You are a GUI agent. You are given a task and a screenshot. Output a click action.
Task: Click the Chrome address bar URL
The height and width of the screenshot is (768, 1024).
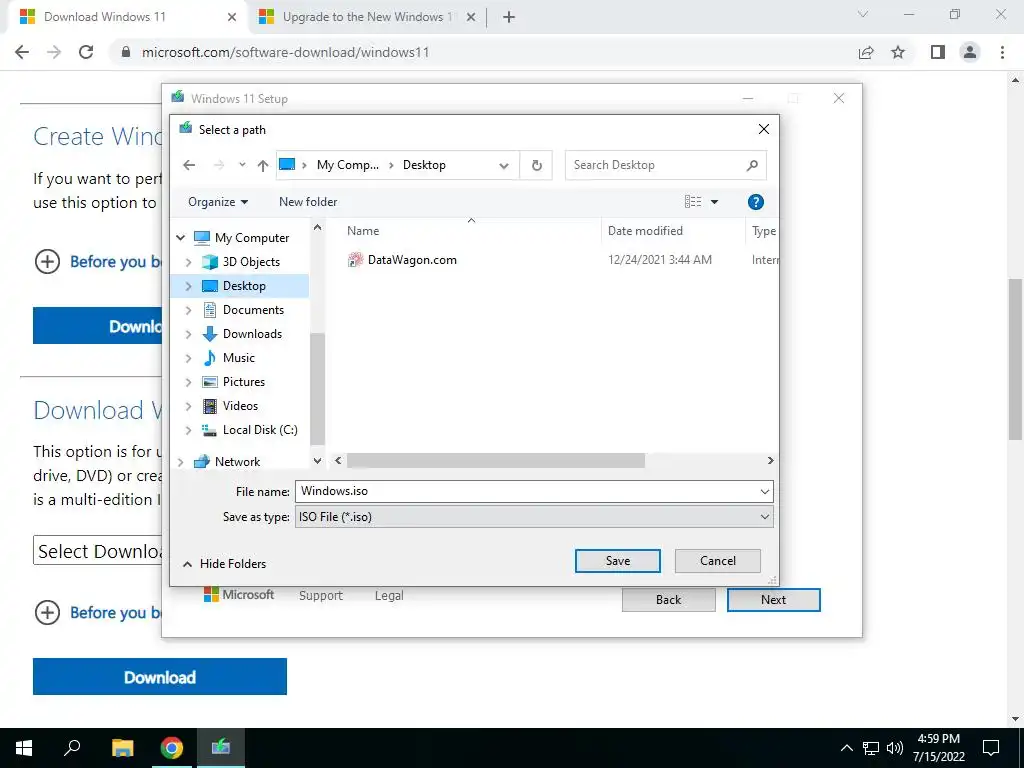pyautogui.click(x=285, y=52)
